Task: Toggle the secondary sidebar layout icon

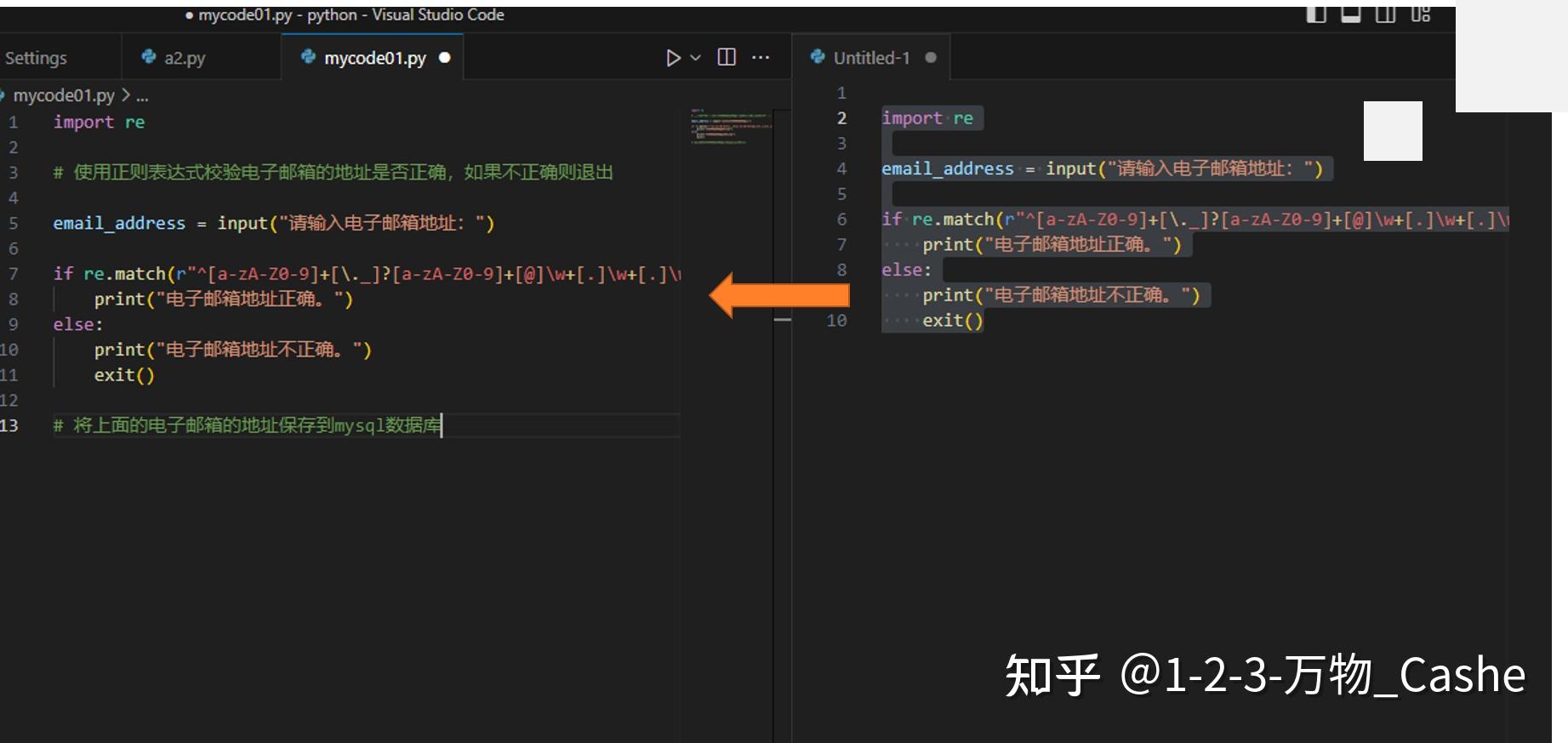Action: (x=1386, y=14)
